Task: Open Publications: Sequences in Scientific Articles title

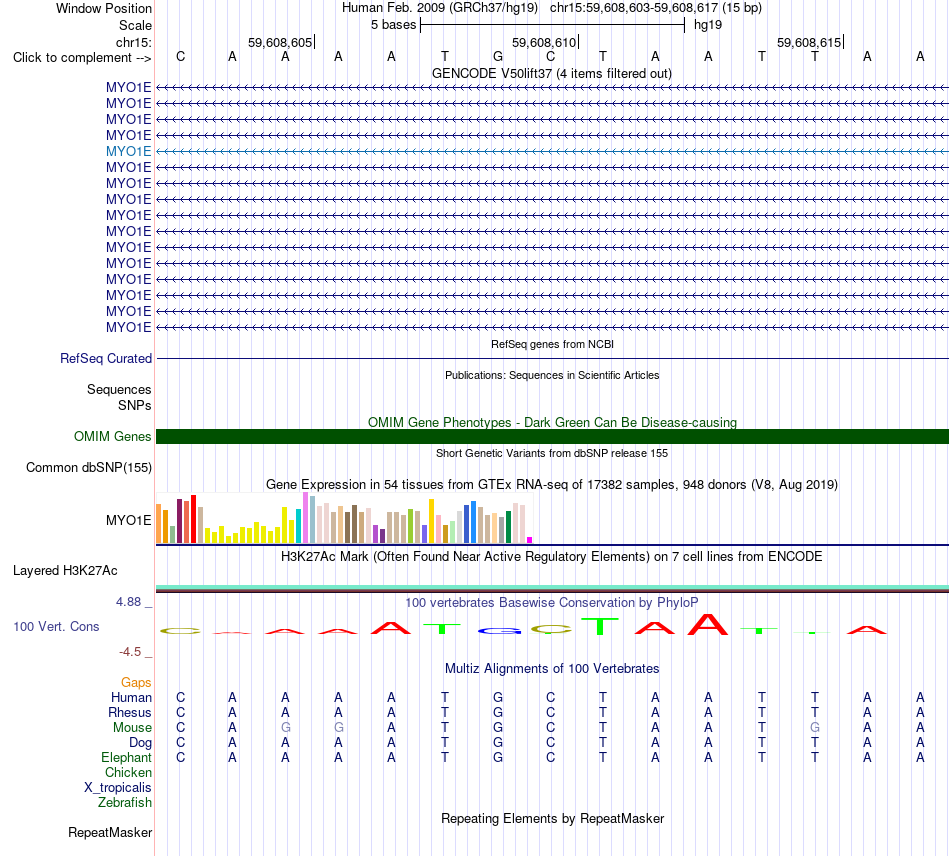Action: click(x=552, y=375)
